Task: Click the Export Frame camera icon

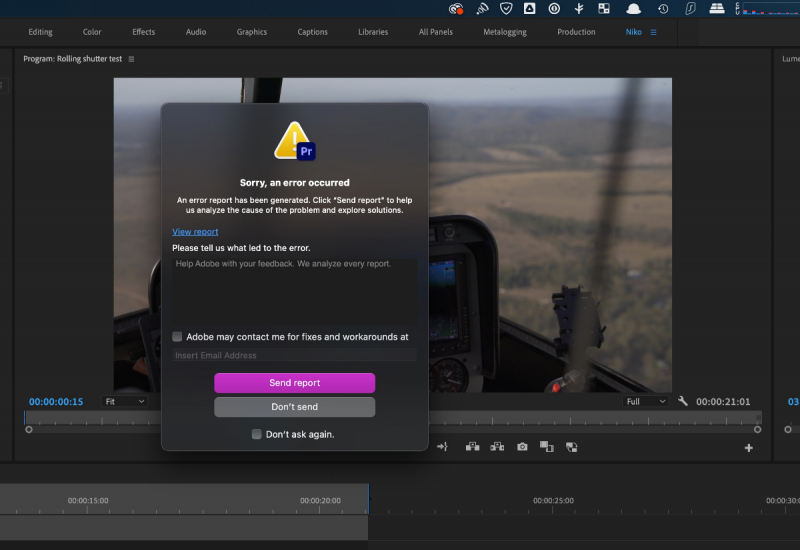Action: coord(522,447)
